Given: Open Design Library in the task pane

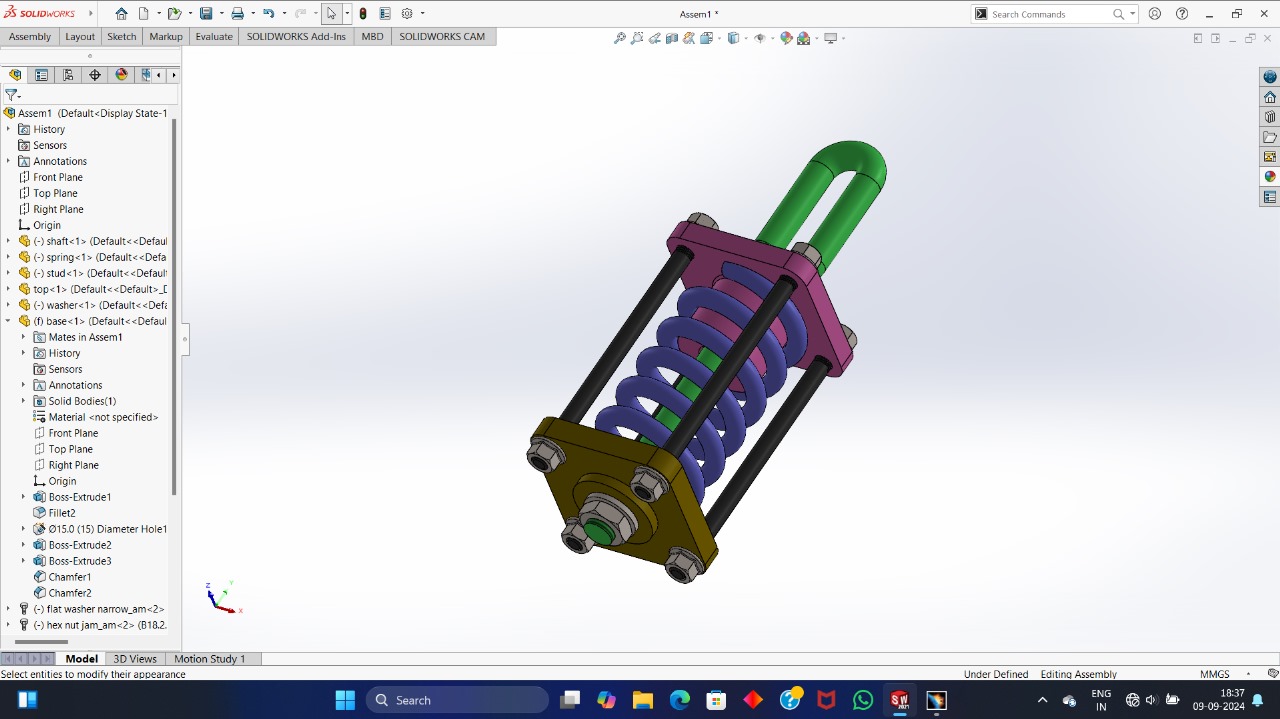Looking at the screenshot, I should 1270,117.
